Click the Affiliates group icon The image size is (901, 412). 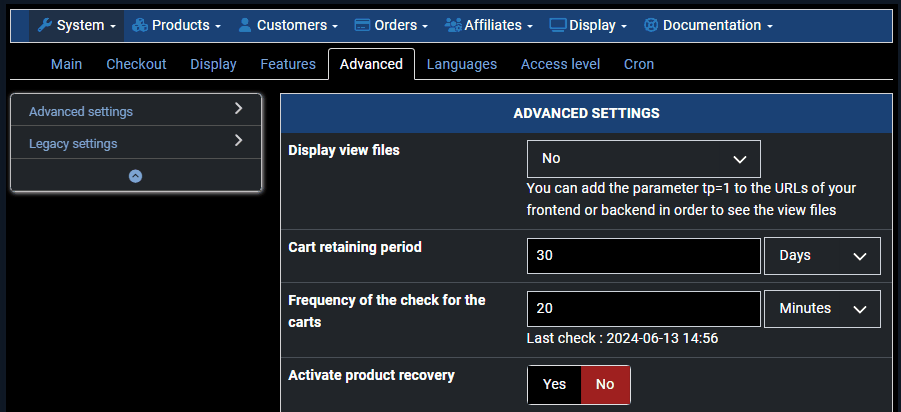point(453,25)
